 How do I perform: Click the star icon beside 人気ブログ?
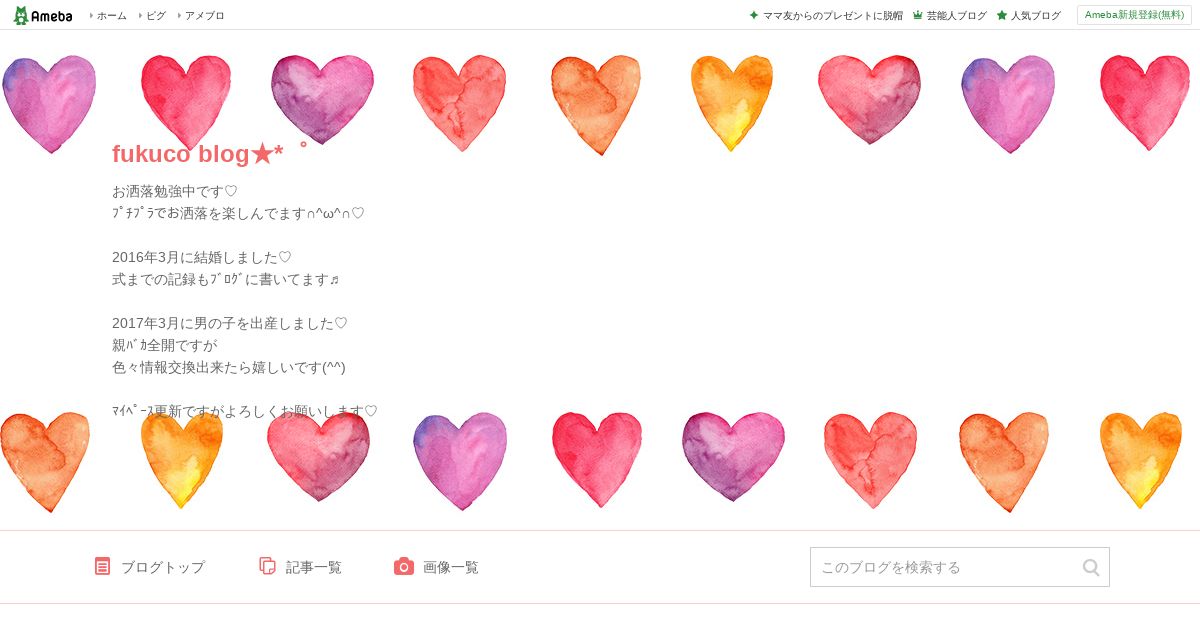[1001, 15]
